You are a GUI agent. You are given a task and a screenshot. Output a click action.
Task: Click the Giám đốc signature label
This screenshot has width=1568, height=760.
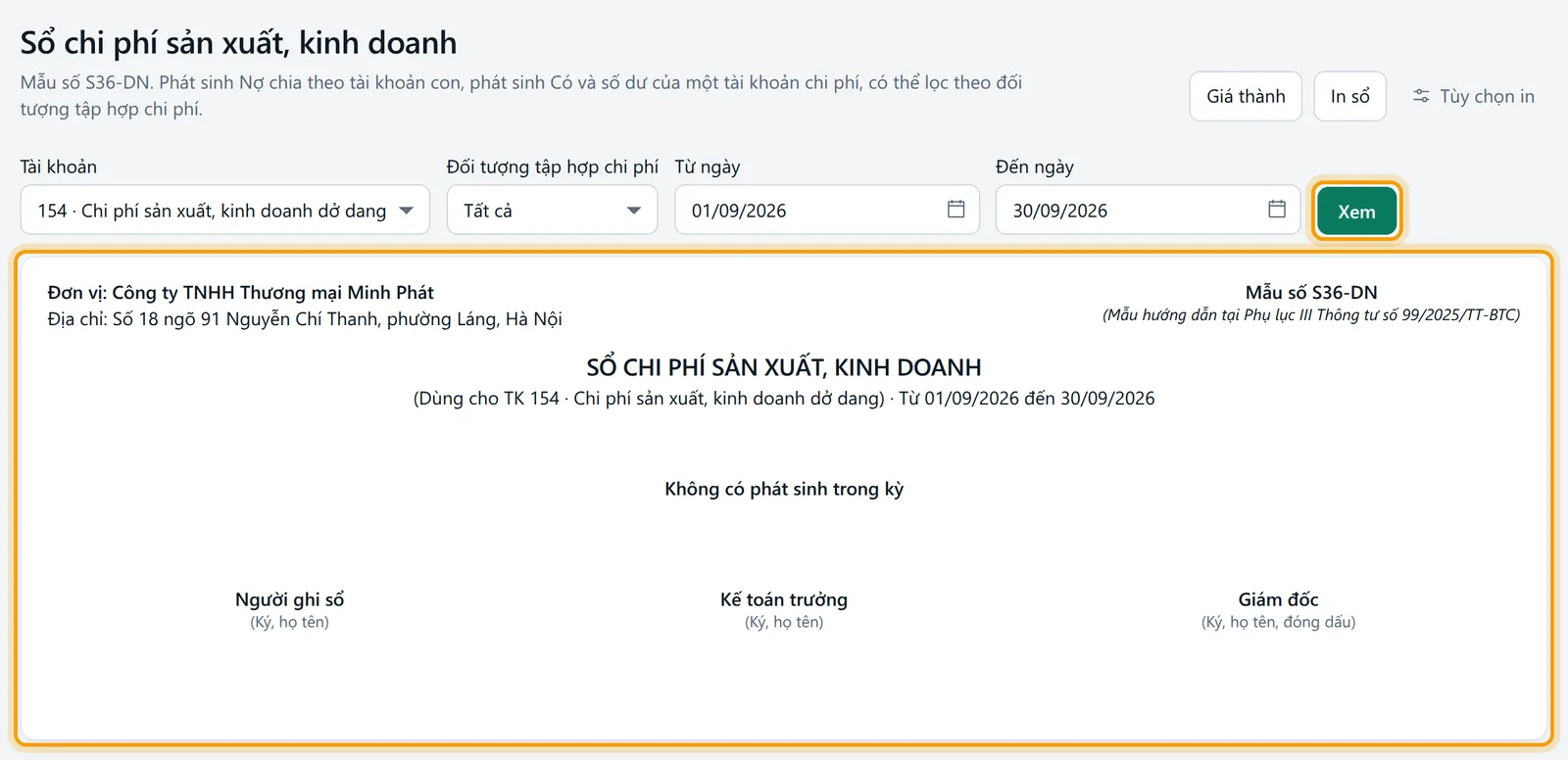1278,599
